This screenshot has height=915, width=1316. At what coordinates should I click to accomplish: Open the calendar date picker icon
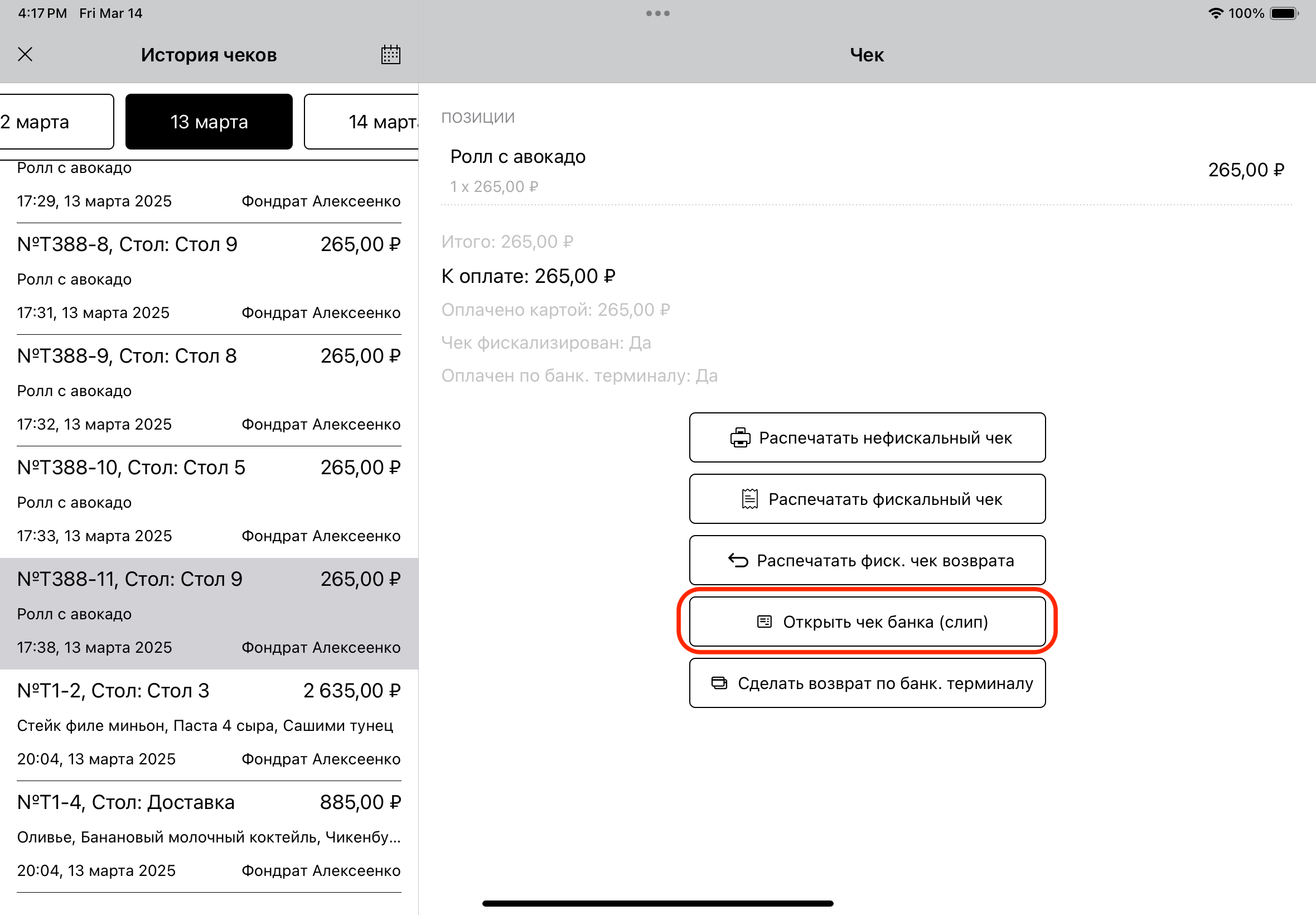[x=391, y=55]
